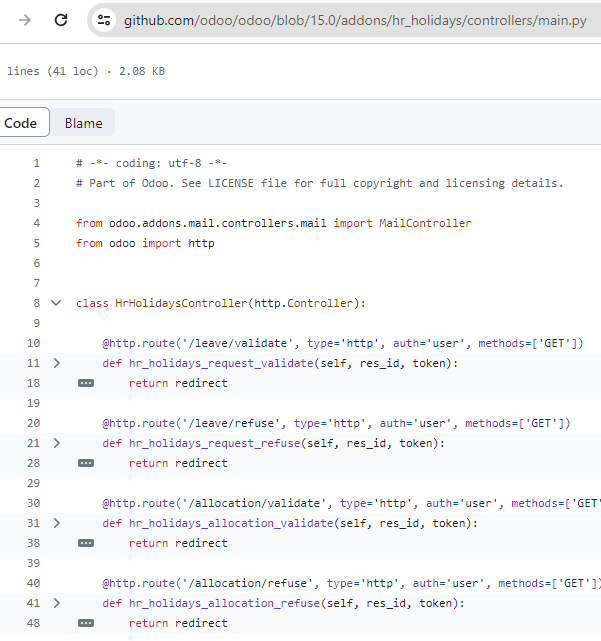601x641 pixels.
Task: Expand the hr_holidays_allocation_validate function at line 31
Action: (56, 523)
